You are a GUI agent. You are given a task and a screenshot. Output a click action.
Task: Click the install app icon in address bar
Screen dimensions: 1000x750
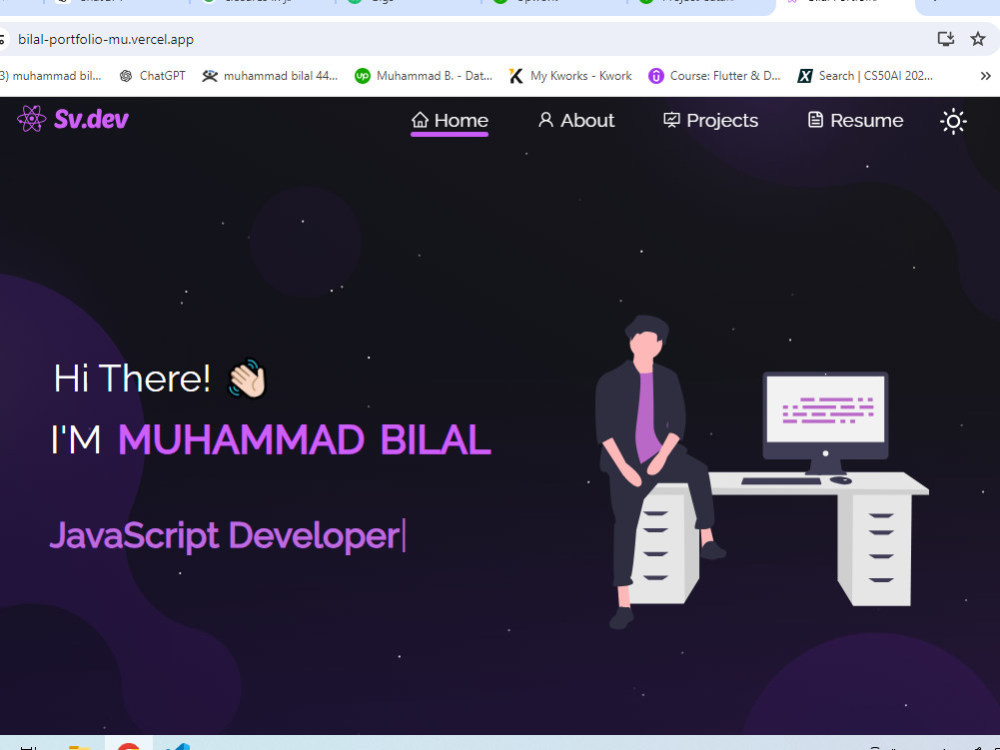click(x=945, y=39)
